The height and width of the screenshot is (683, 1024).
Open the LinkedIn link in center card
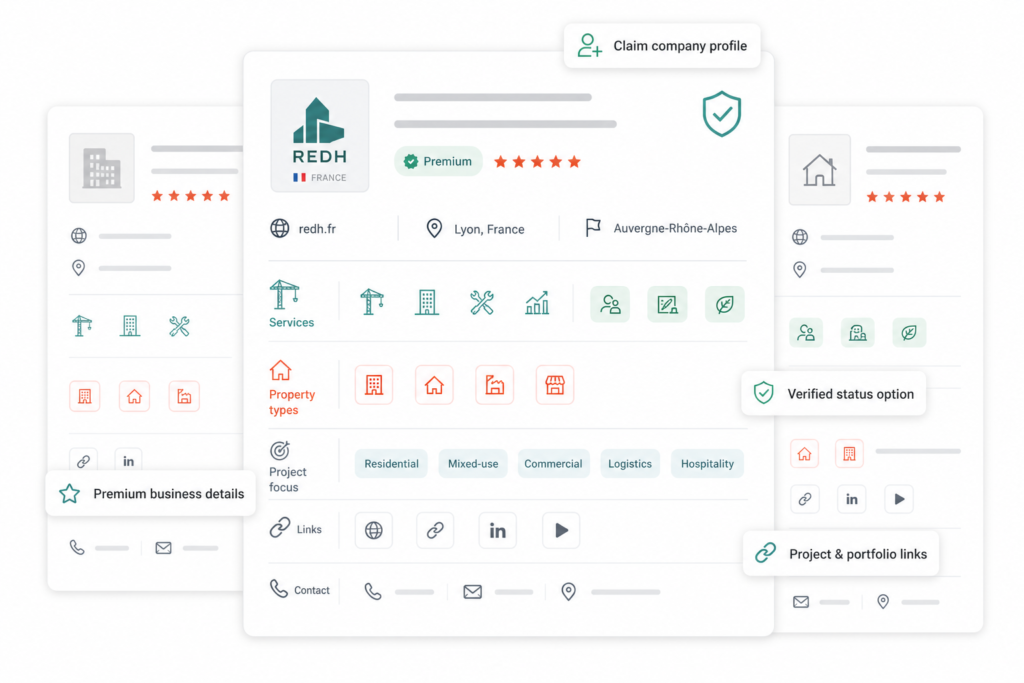click(x=498, y=530)
